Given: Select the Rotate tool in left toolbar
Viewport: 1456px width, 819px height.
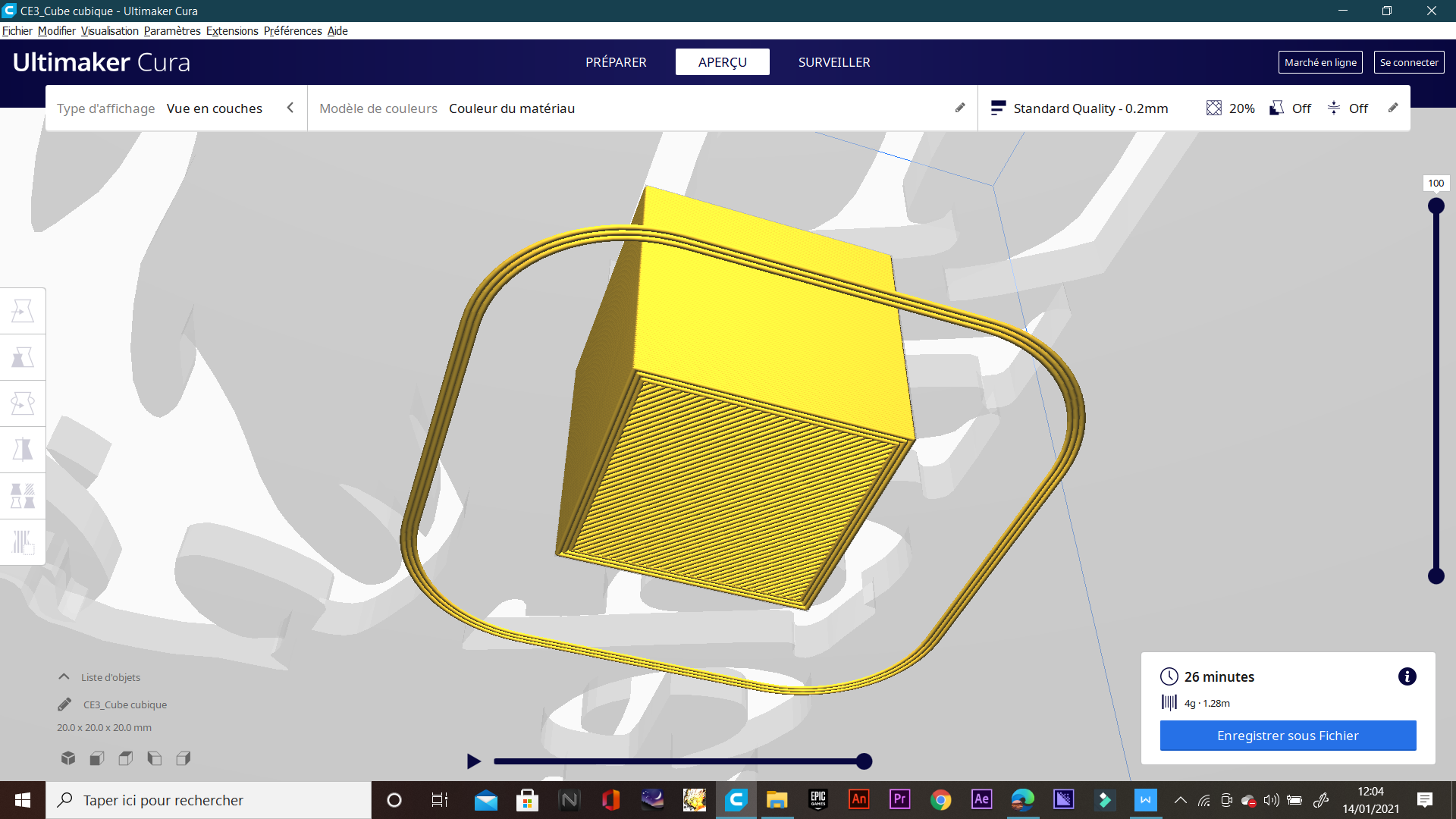Looking at the screenshot, I should coord(23,403).
